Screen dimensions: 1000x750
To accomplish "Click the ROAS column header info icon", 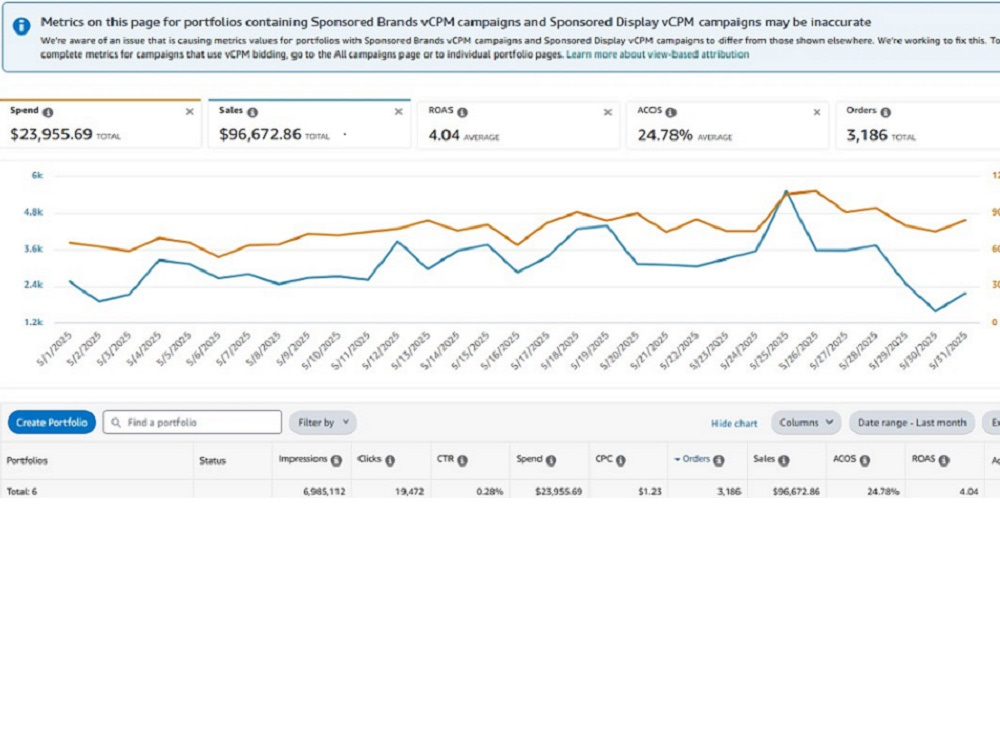I will [944, 460].
